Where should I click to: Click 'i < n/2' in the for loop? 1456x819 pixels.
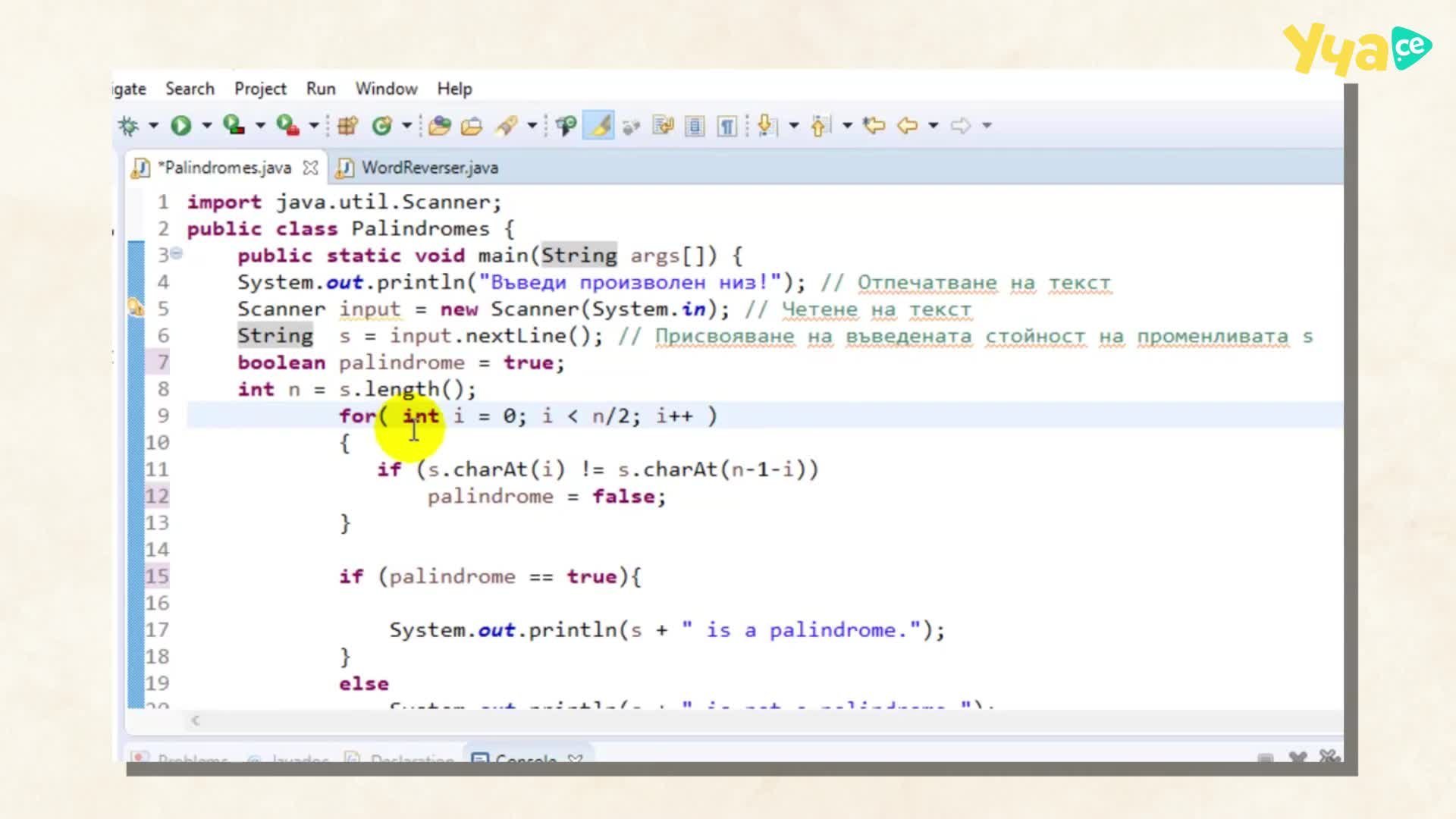(585, 416)
